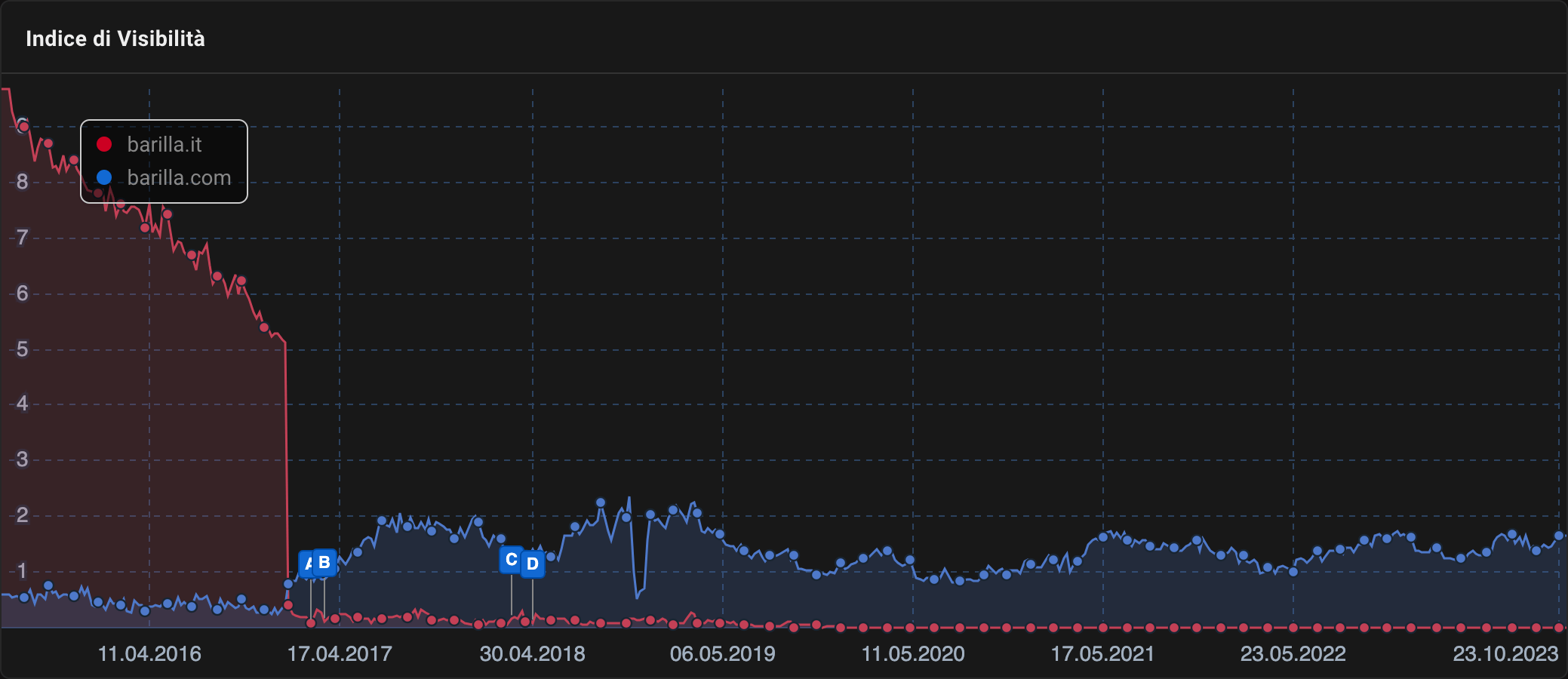Click the barilla.com legend entry
The height and width of the screenshot is (679, 1568).
pyautogui.click(x=164, y=177)
